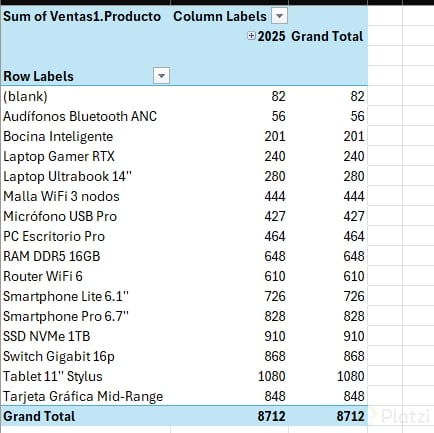The image size is (434, 433).
Task: Click the Audífonos Bluetooth ANC row label
Action: (x=80, y=116)
